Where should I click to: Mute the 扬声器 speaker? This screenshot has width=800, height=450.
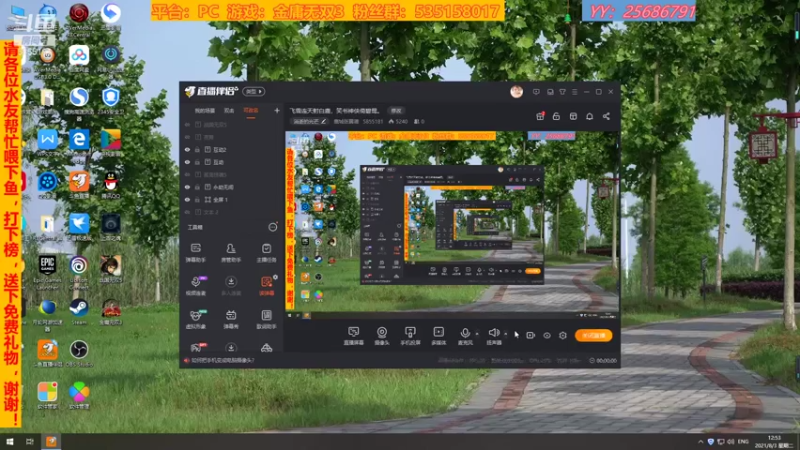[494, 336]
